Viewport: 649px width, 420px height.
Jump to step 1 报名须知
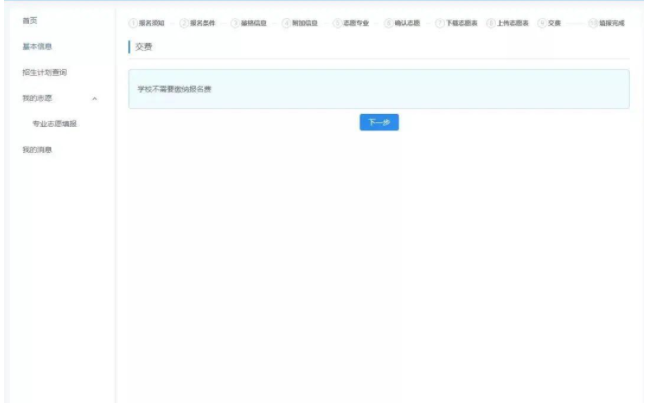tap(147, 23)
